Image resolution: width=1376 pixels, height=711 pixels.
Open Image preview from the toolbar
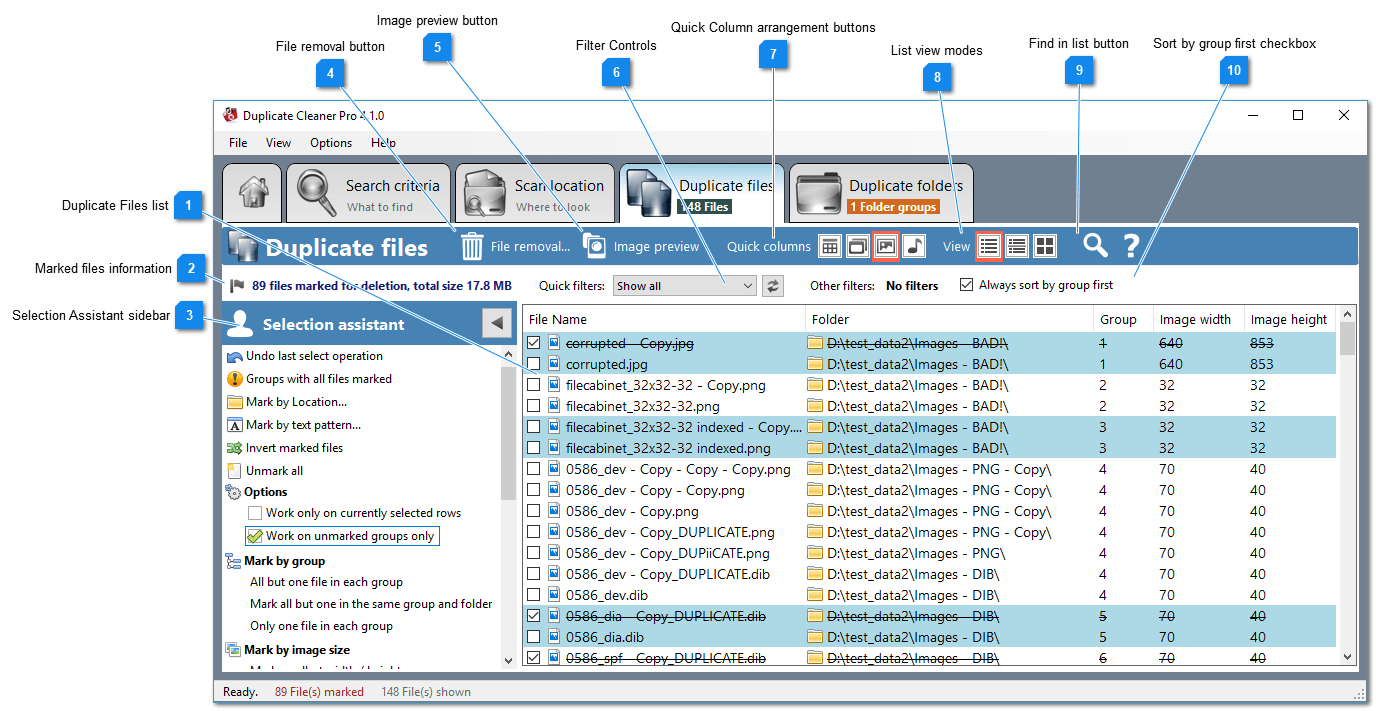[594, 246]
